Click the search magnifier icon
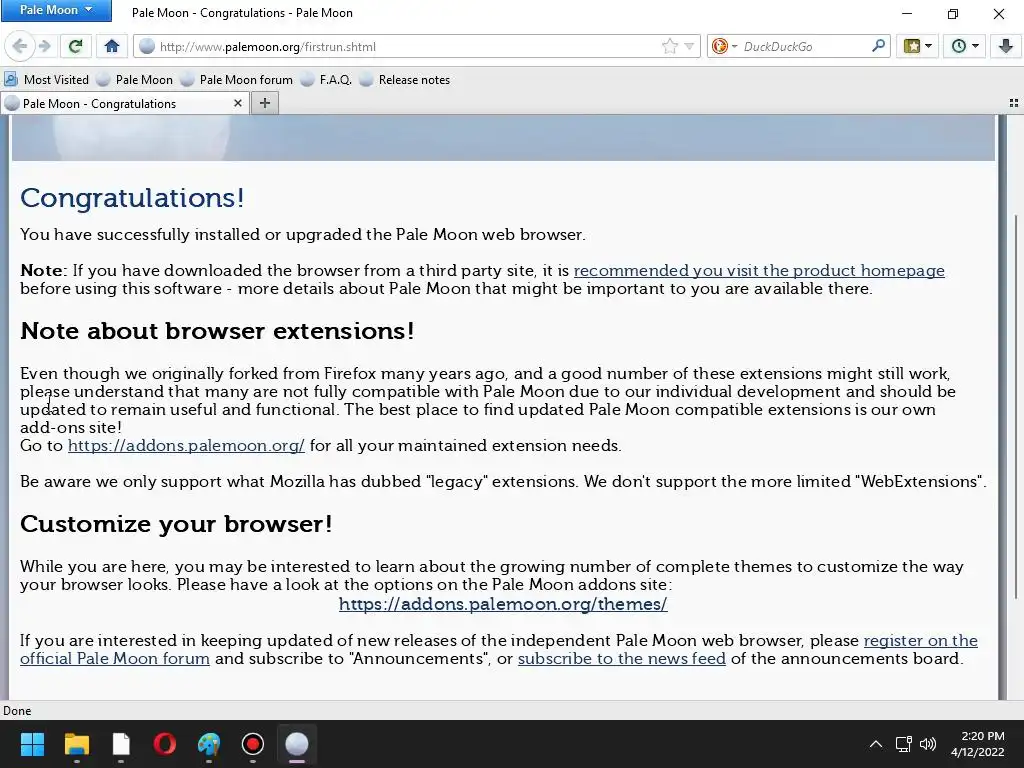The height and width of the screenshot is (768, 1024). pyautogui.click(x=878, y=46)
